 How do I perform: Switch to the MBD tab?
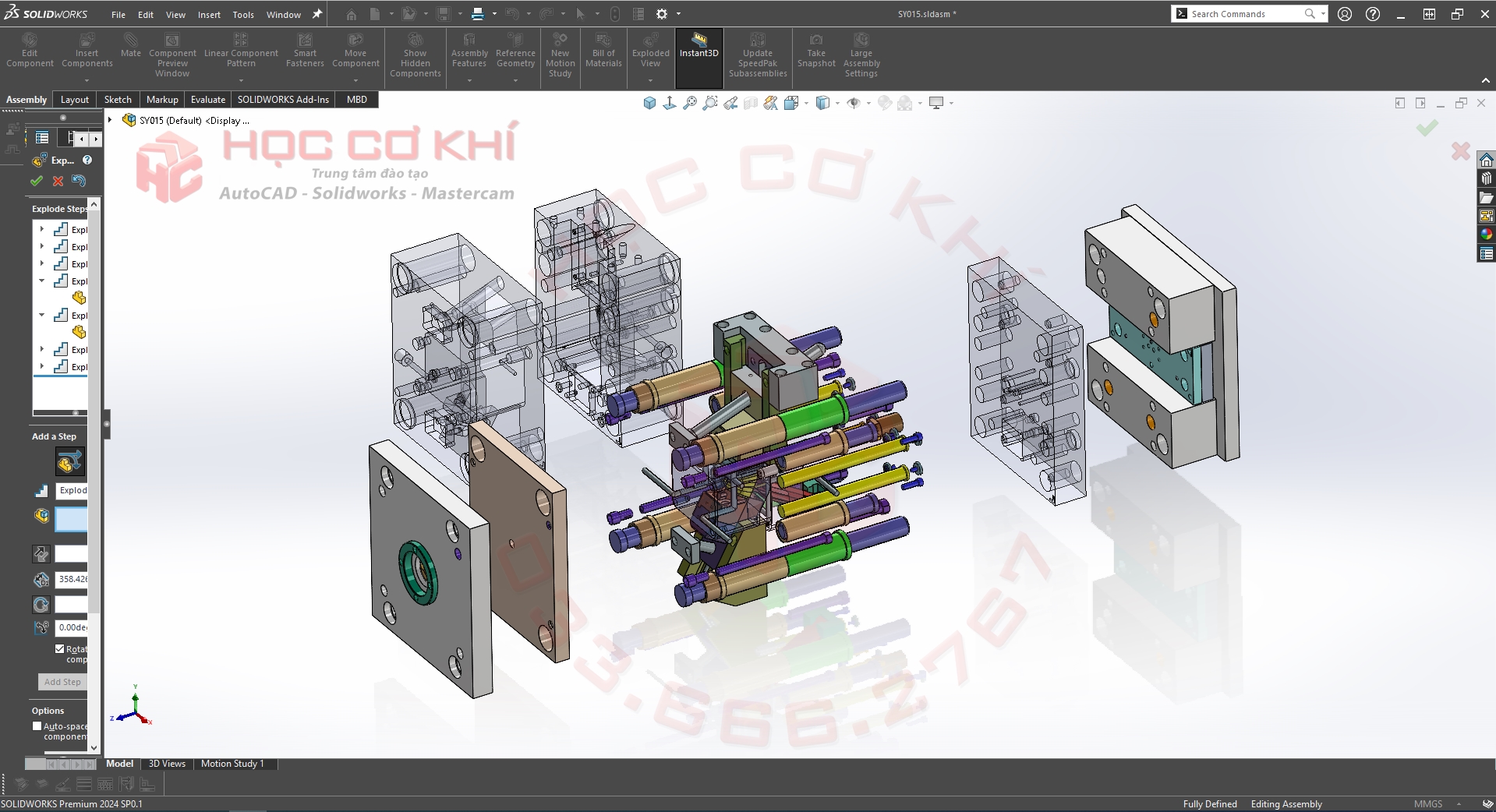356,99
